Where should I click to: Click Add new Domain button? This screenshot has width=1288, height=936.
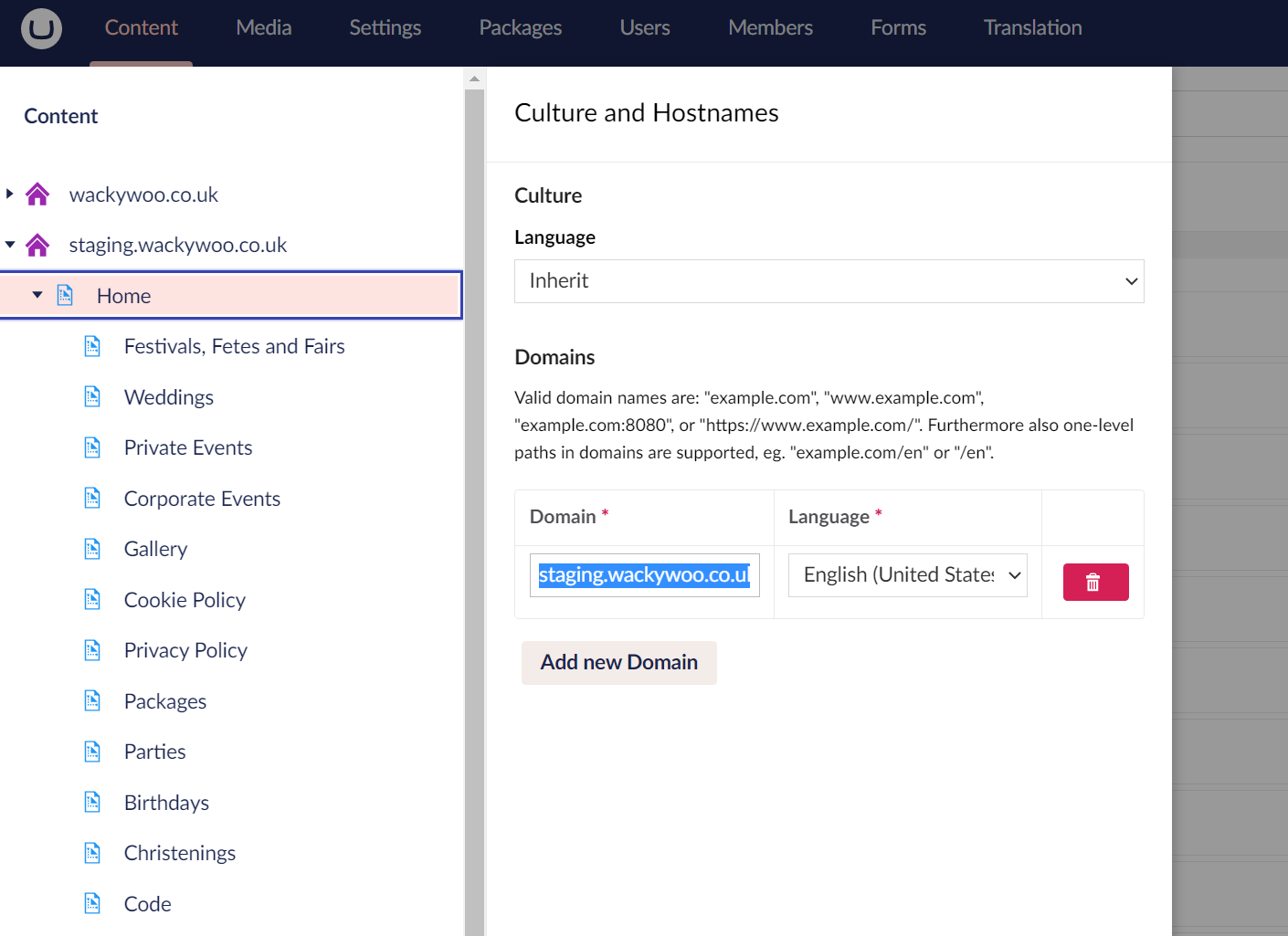click(618, 662)
